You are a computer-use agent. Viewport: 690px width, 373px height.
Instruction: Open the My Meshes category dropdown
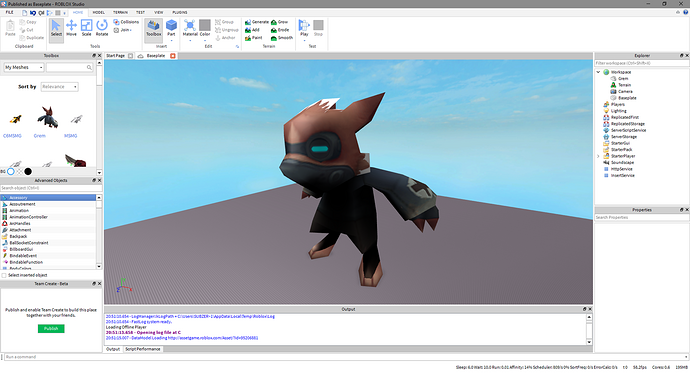(24, 67)
